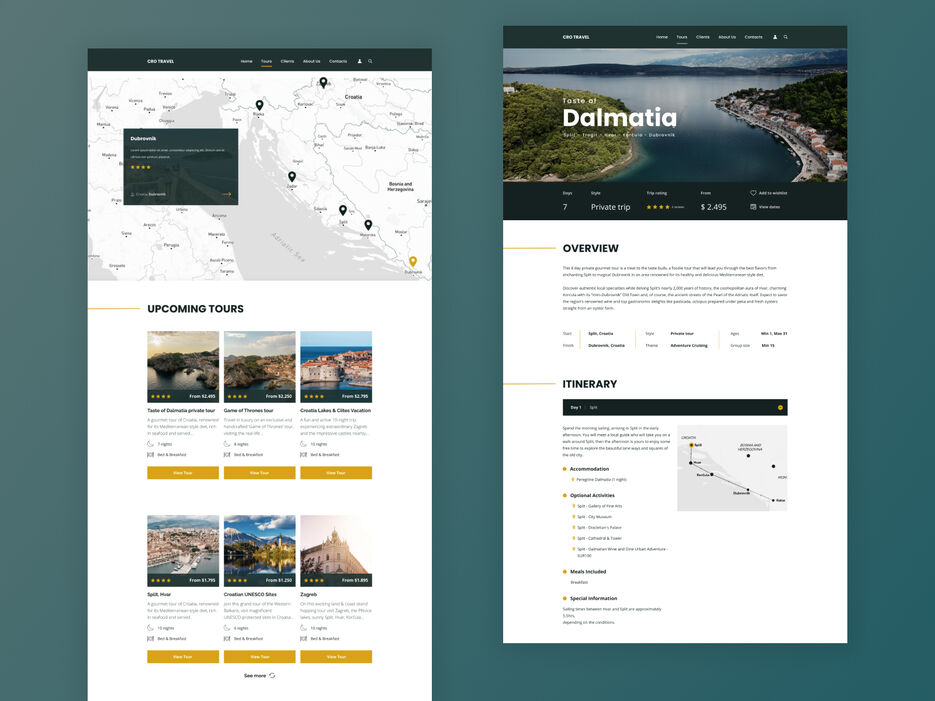Open Contacts in the left page navigation

point(338,61)
